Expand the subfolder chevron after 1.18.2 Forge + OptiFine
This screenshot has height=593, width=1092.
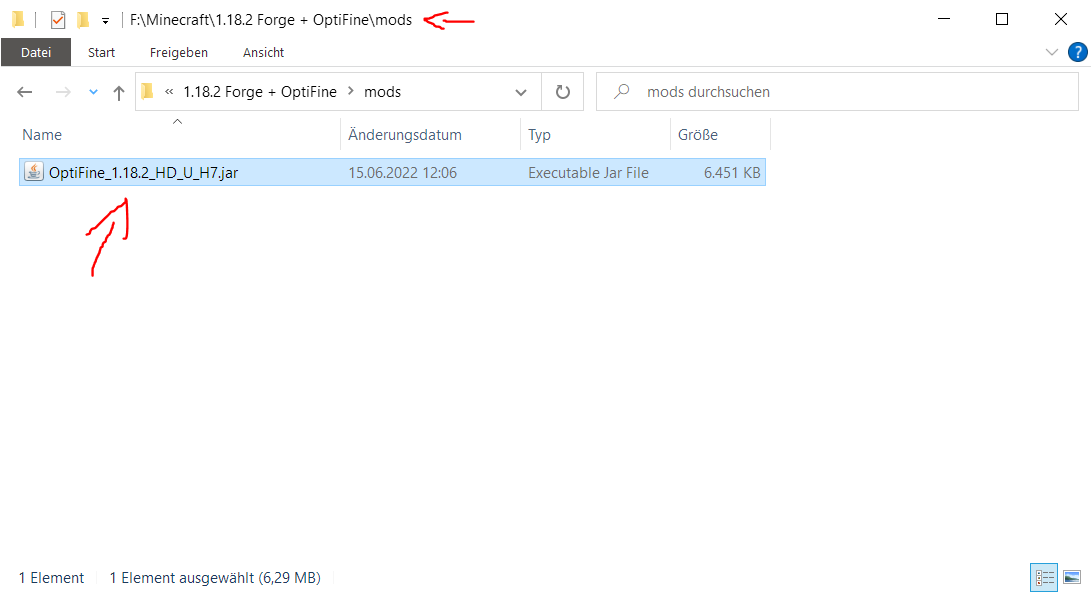click(350, 91)
